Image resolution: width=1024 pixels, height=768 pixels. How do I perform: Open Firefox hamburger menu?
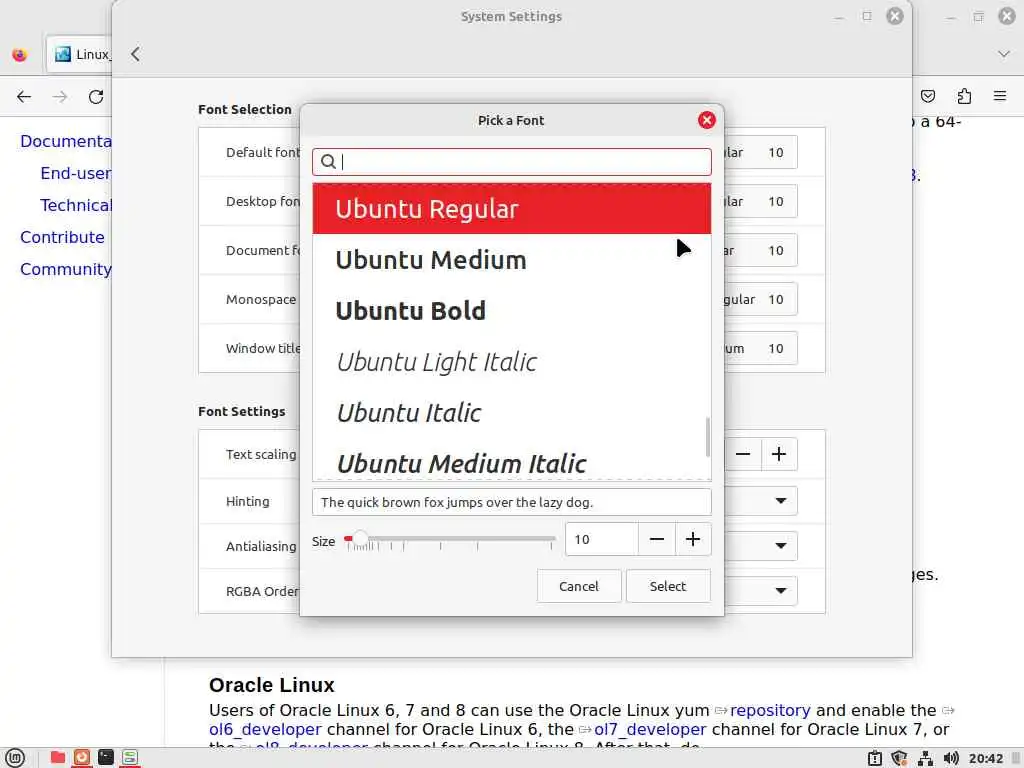1000,97
